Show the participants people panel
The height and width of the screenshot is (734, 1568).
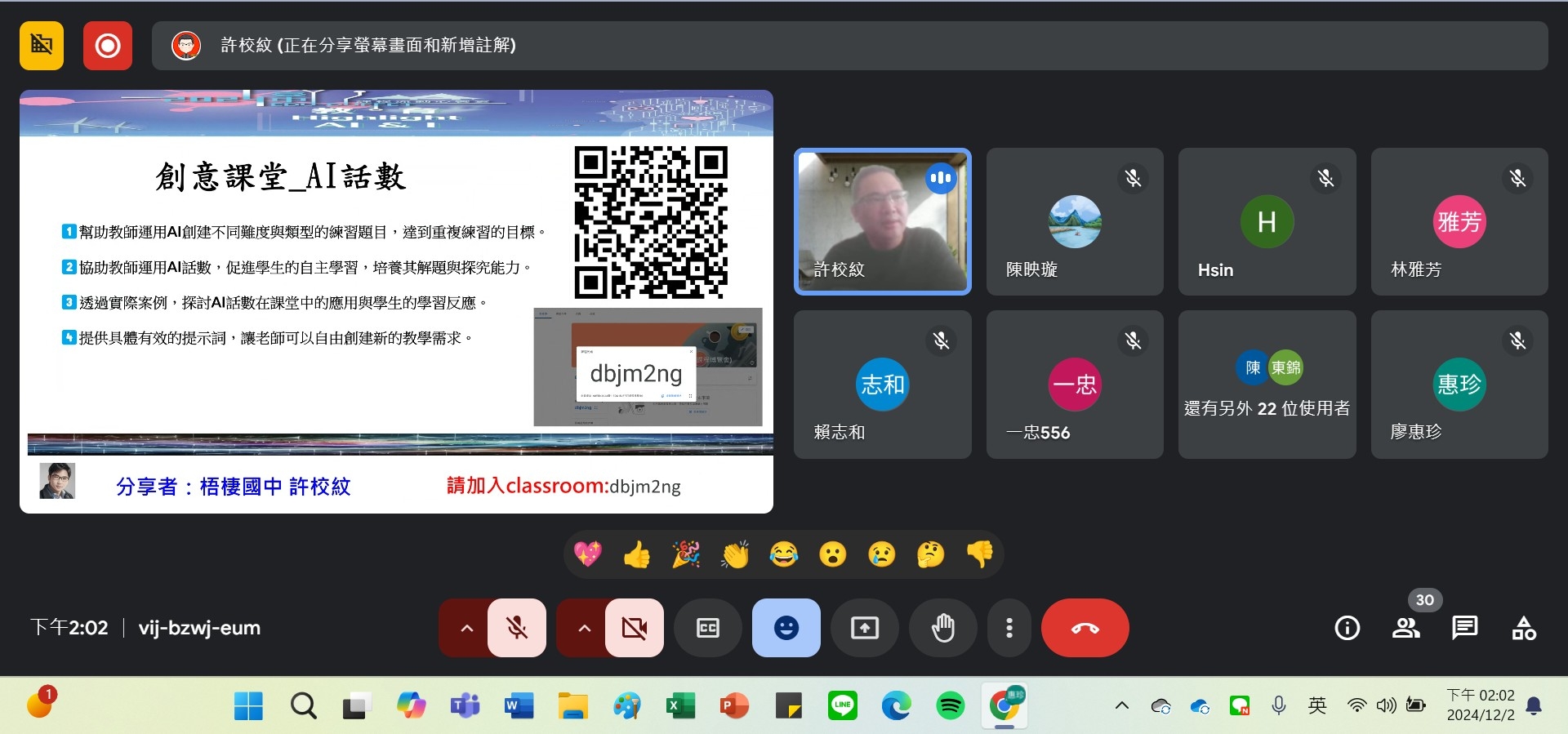click(1405, 628)
